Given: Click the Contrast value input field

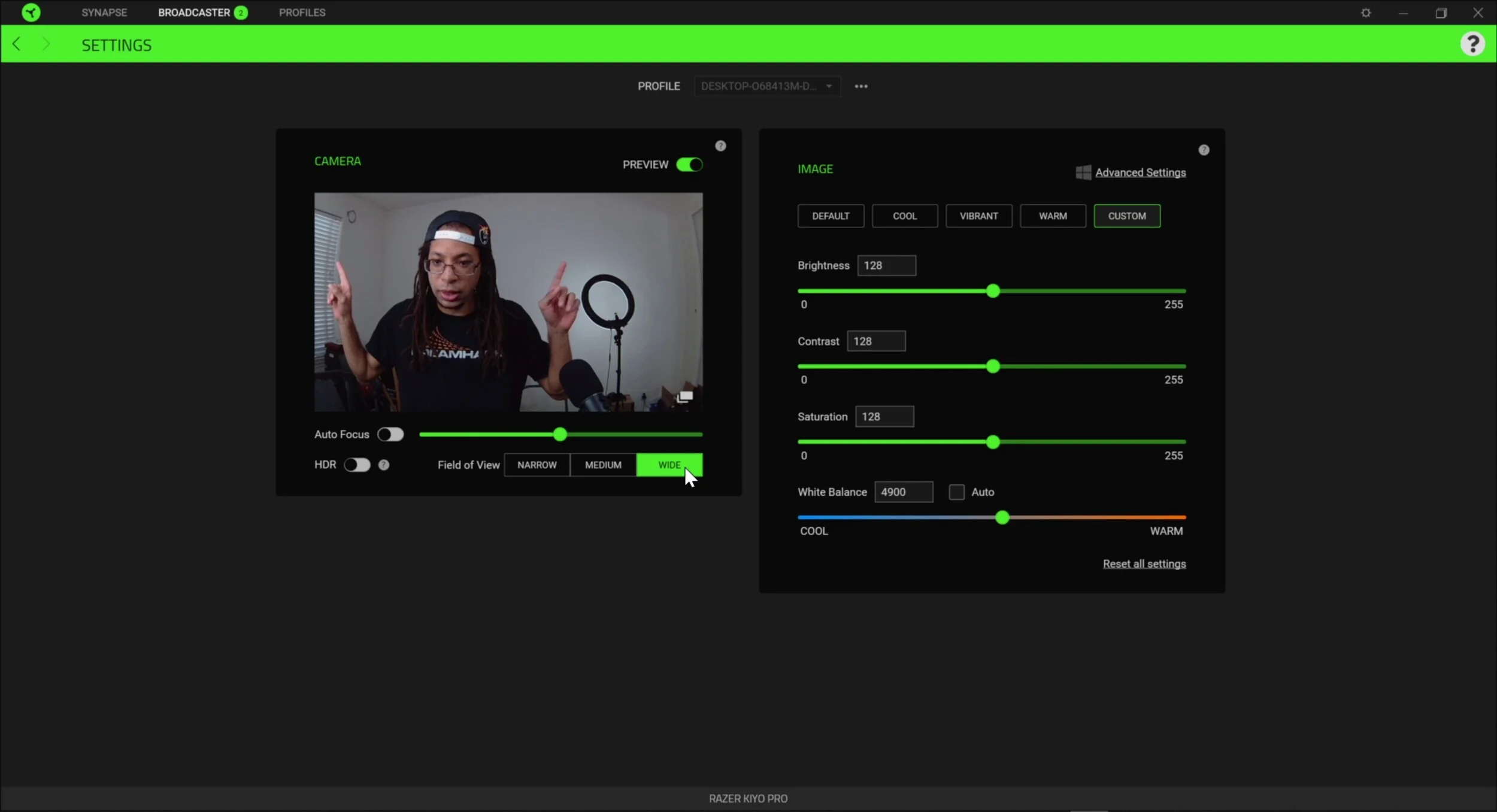Looking at the screenshot, I should [876, 341].
